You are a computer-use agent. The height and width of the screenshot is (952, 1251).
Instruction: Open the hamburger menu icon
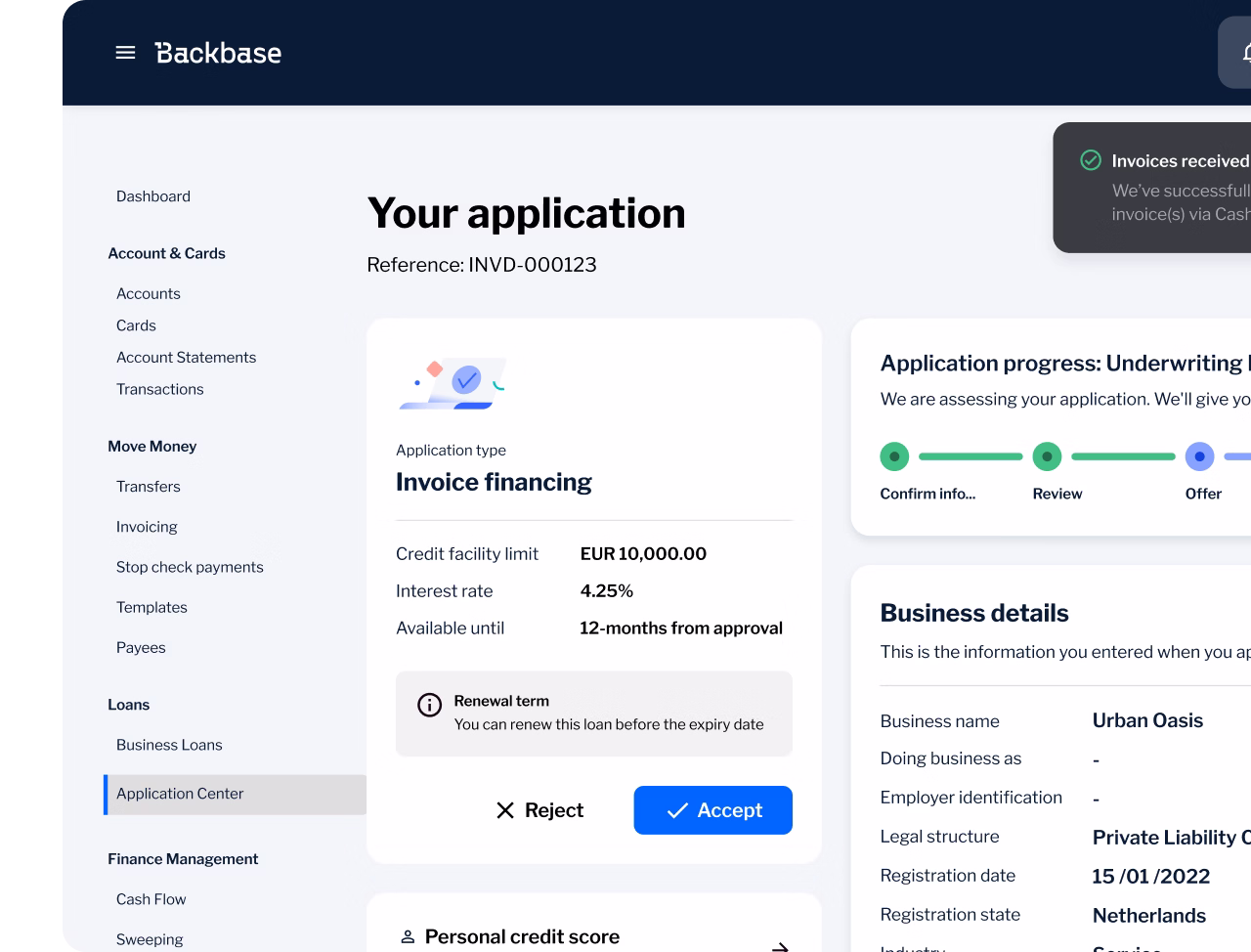point(125,53)
